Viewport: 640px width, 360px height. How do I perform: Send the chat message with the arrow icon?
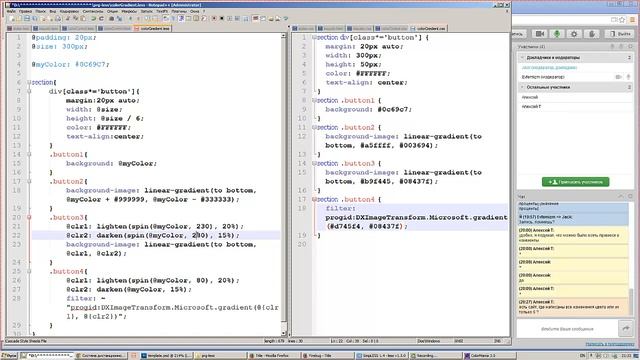click(626, 328)
